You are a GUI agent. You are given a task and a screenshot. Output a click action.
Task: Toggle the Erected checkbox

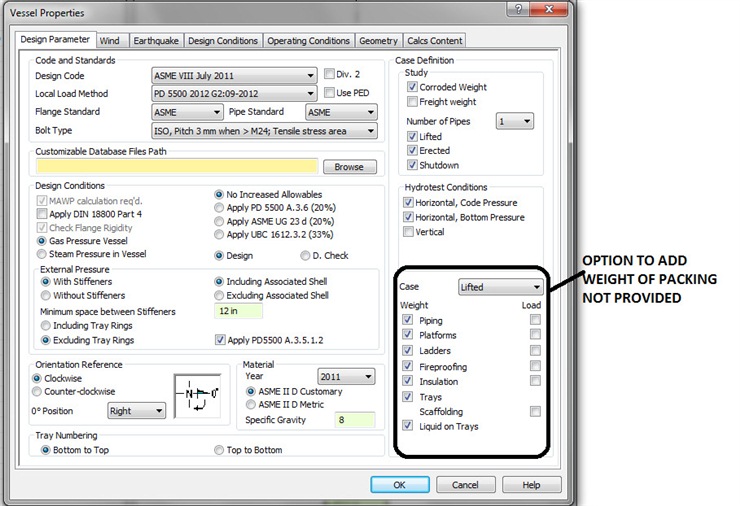tap(412, 151)
